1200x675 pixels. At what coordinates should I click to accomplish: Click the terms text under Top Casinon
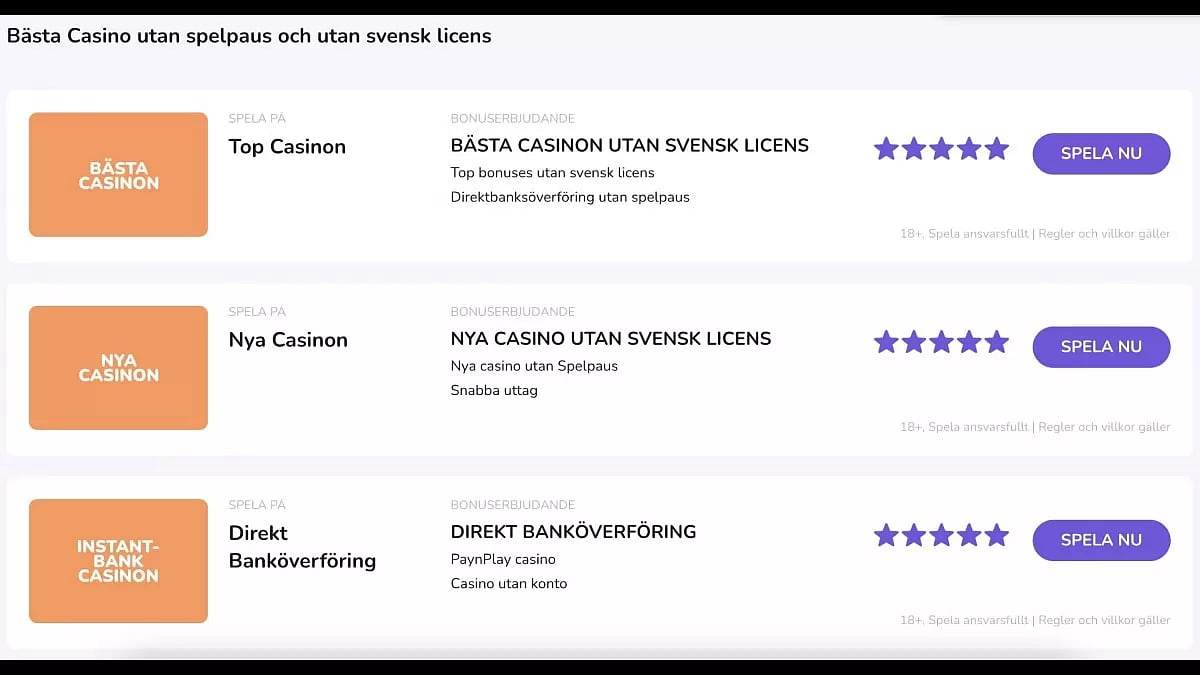coord(1035,234)
